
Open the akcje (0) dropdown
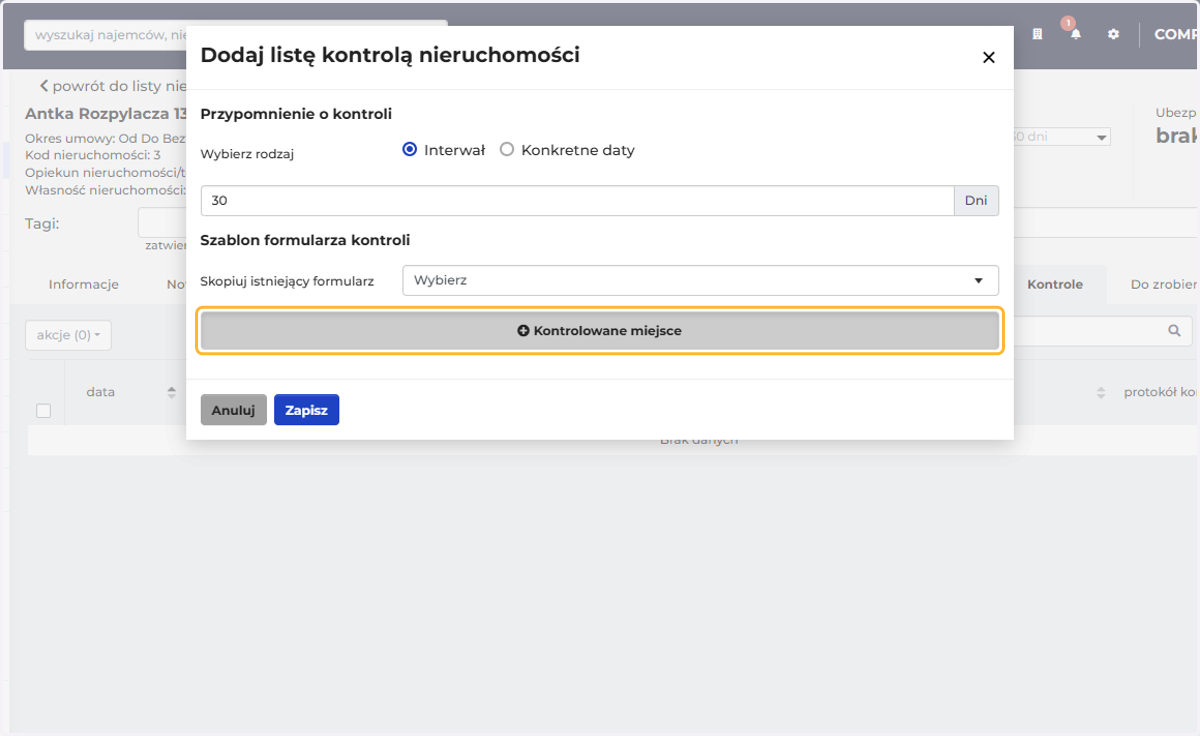click(68, 335)
